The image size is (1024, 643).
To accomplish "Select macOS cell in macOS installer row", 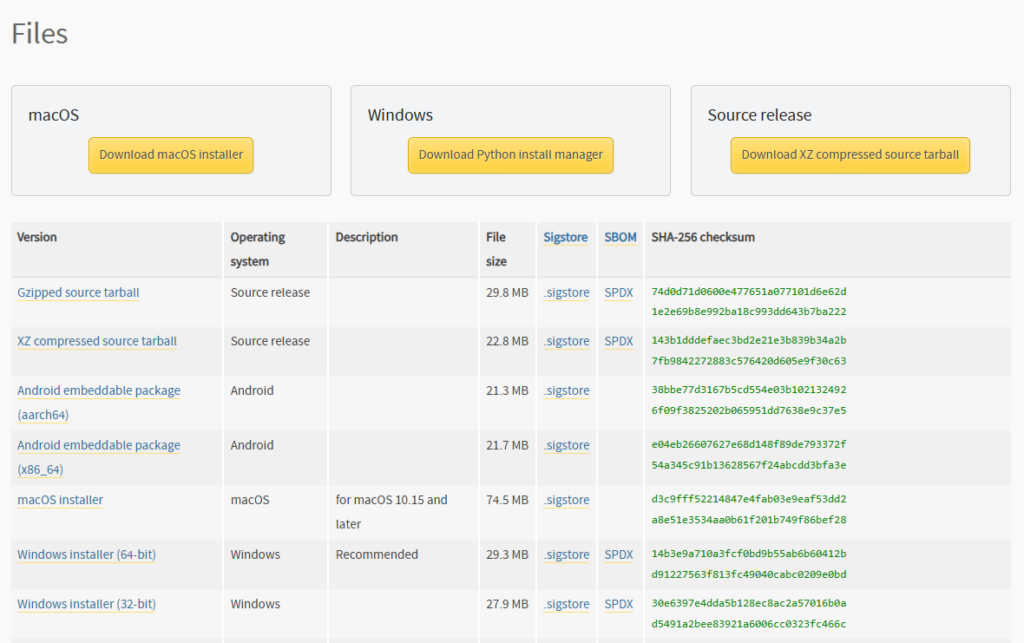I will [x=250, y=500].
